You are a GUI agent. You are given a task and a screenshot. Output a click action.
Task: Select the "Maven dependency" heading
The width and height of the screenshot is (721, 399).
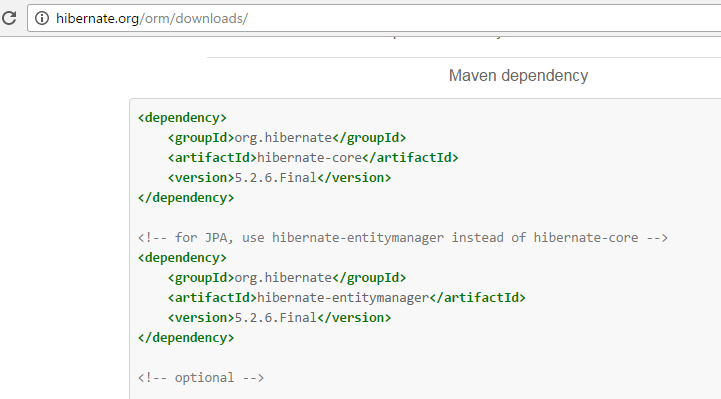518,75
